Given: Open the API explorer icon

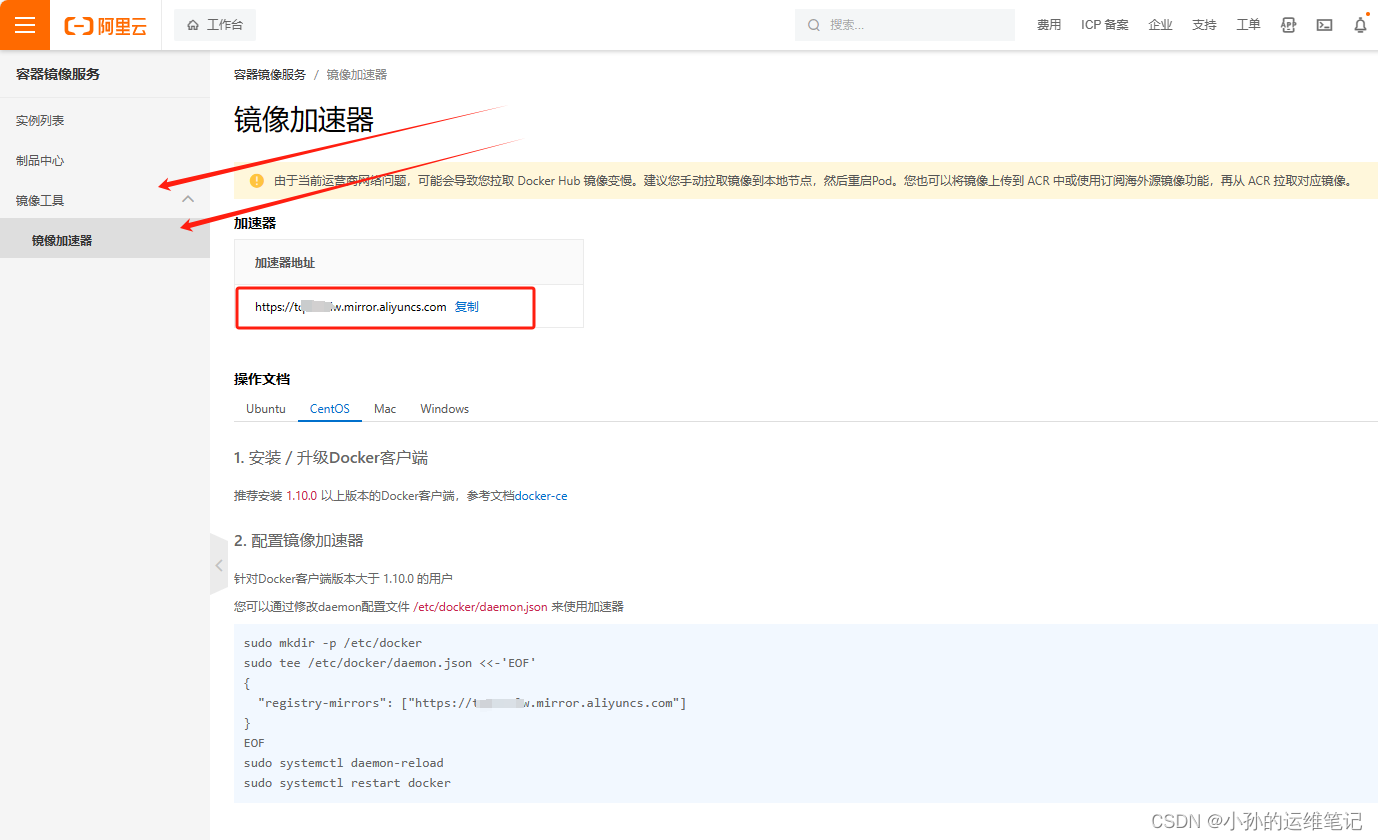Looking at the screenshot, I should 1289,25.
